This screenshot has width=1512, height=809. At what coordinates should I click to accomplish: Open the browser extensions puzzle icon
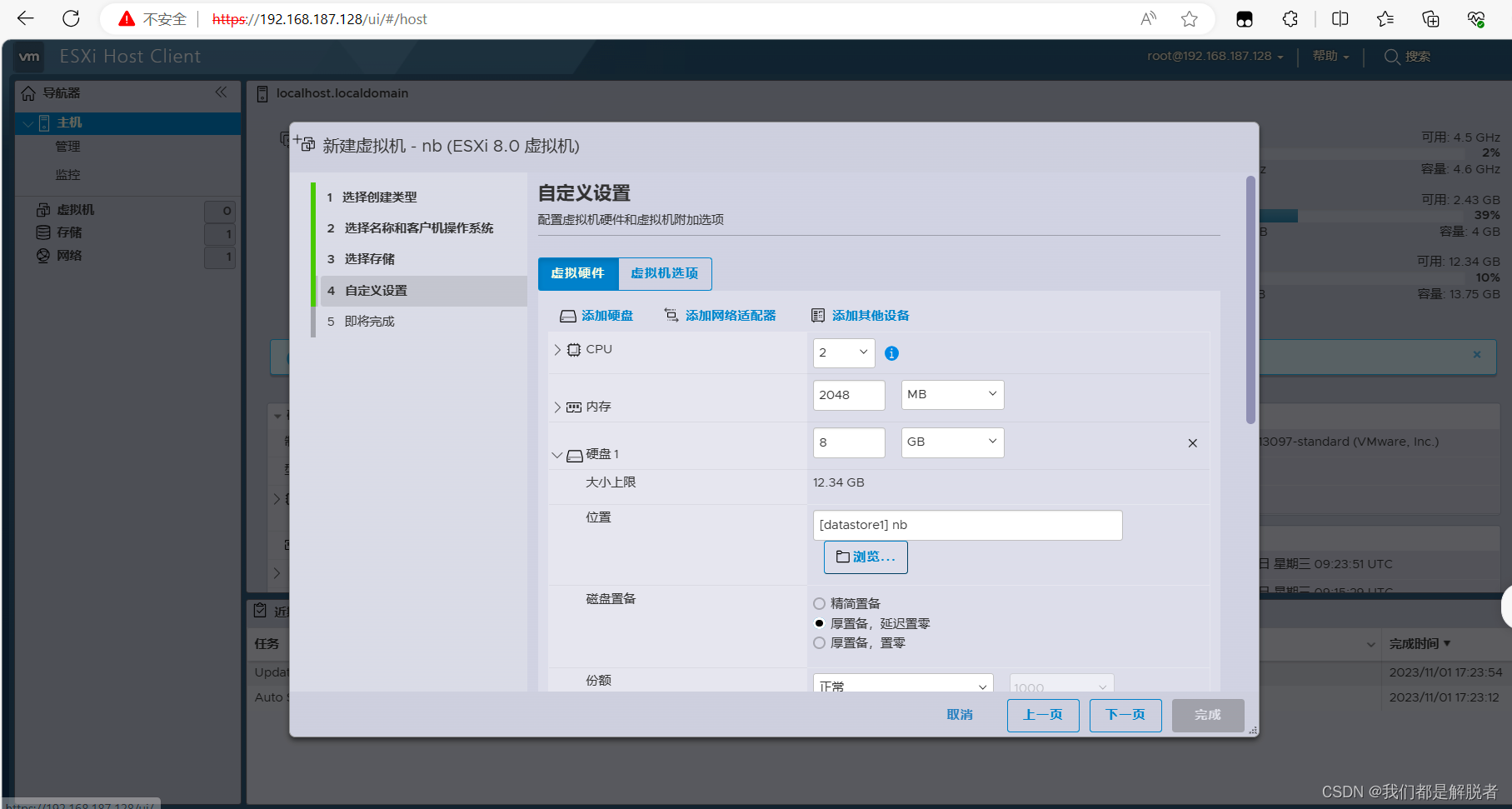pyautogui.click(x=1290, y=18)
